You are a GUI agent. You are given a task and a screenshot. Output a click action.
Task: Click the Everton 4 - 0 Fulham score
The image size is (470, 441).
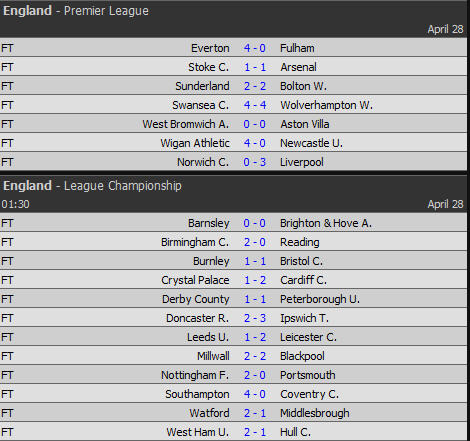point(255,48)
